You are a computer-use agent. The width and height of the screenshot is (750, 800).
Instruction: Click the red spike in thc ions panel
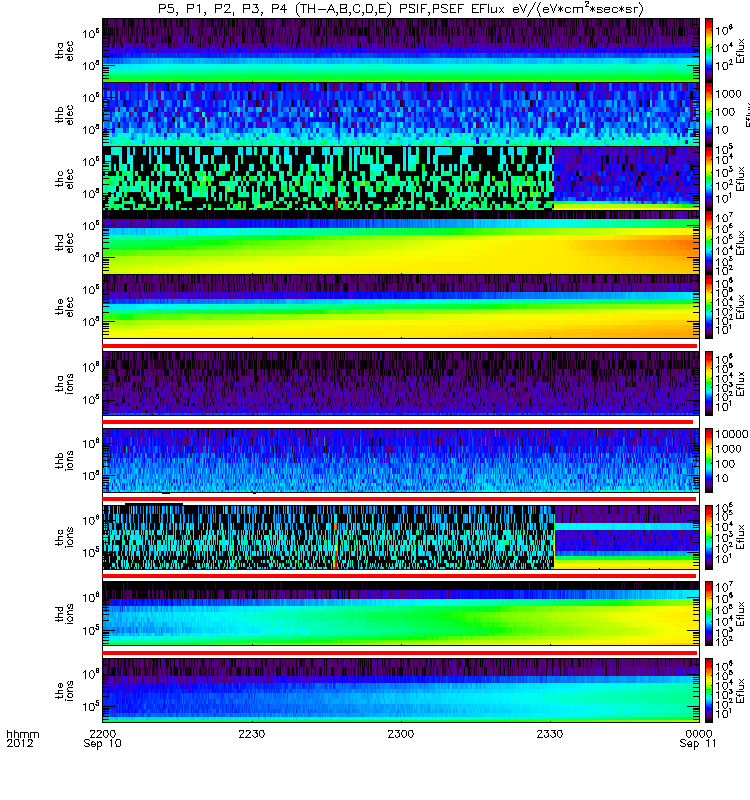(335, 546)
